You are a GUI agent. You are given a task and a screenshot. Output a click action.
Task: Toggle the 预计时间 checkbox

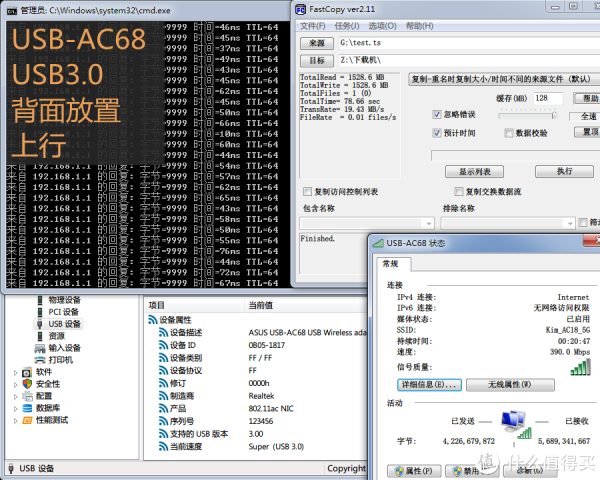(436, 133)
